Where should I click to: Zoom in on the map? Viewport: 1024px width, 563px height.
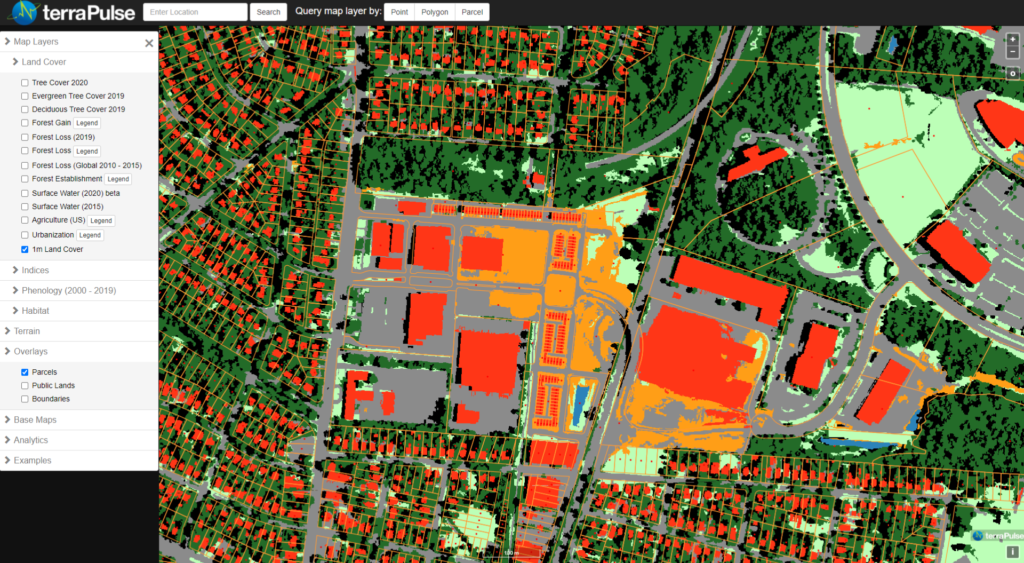click(x=1012, y=40)
